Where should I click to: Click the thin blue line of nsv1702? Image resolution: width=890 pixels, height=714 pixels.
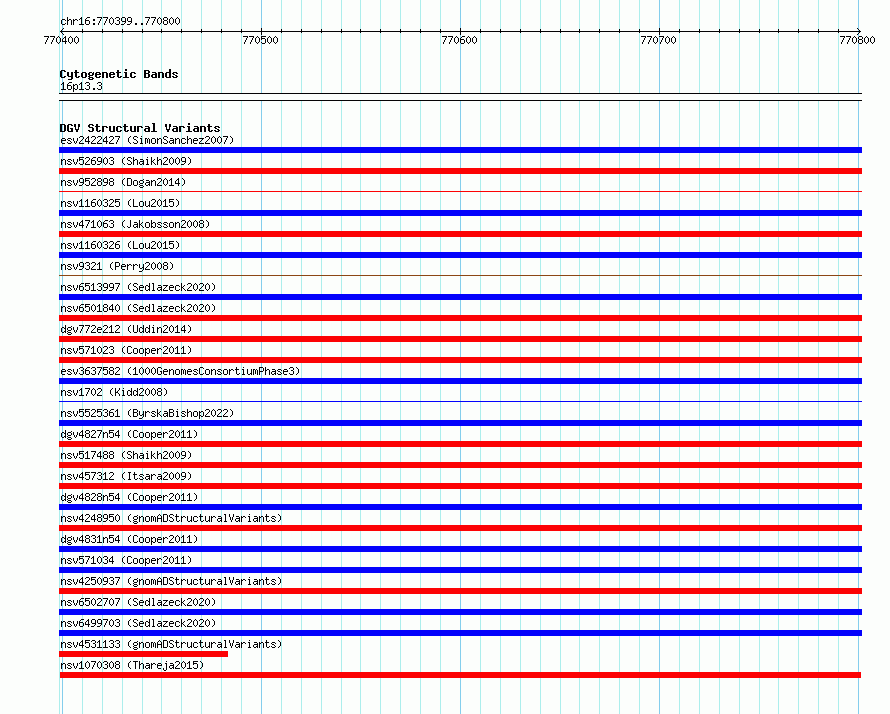coord(460,402)
